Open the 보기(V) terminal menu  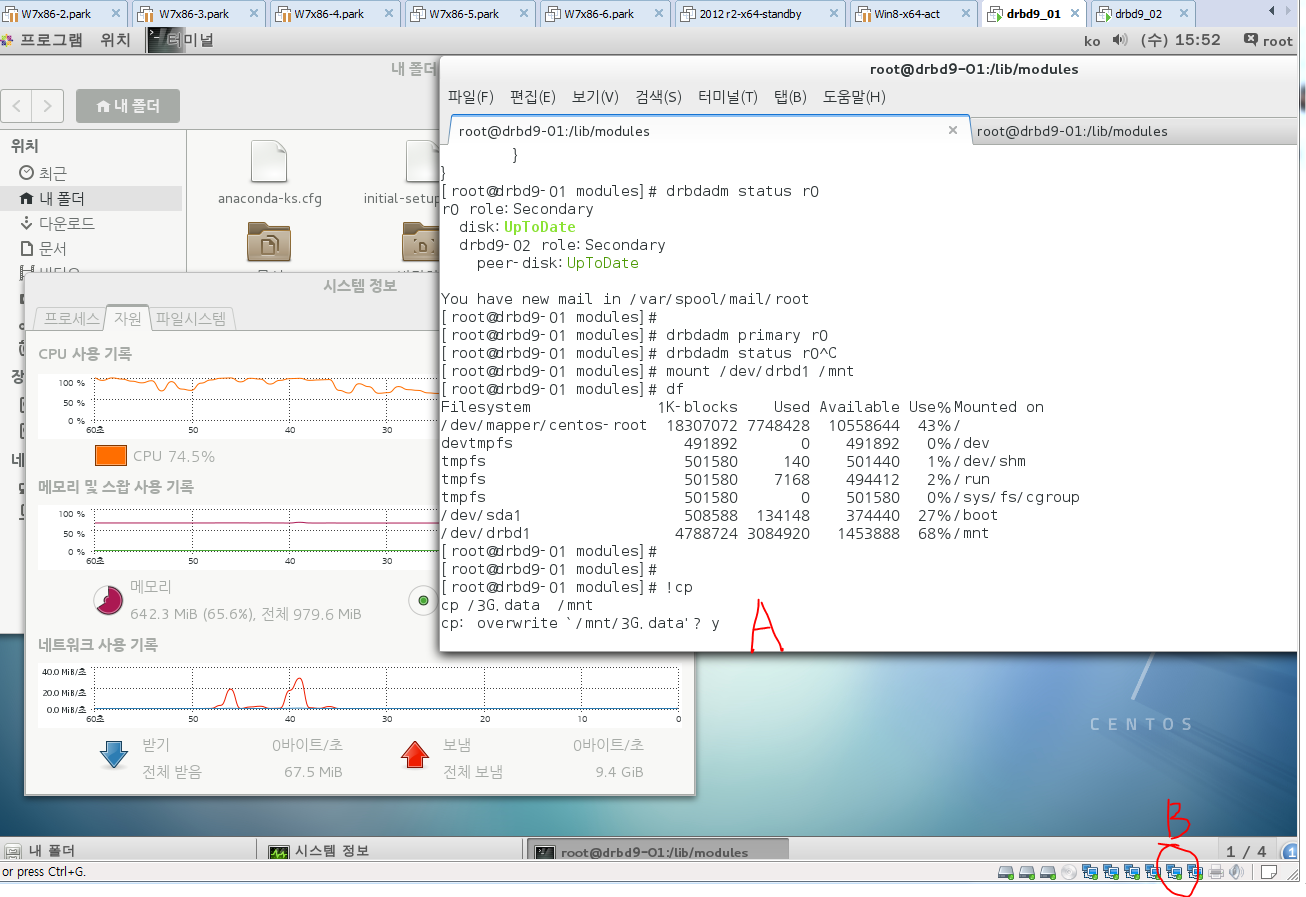pyautogui.click(x=595, y=97)
